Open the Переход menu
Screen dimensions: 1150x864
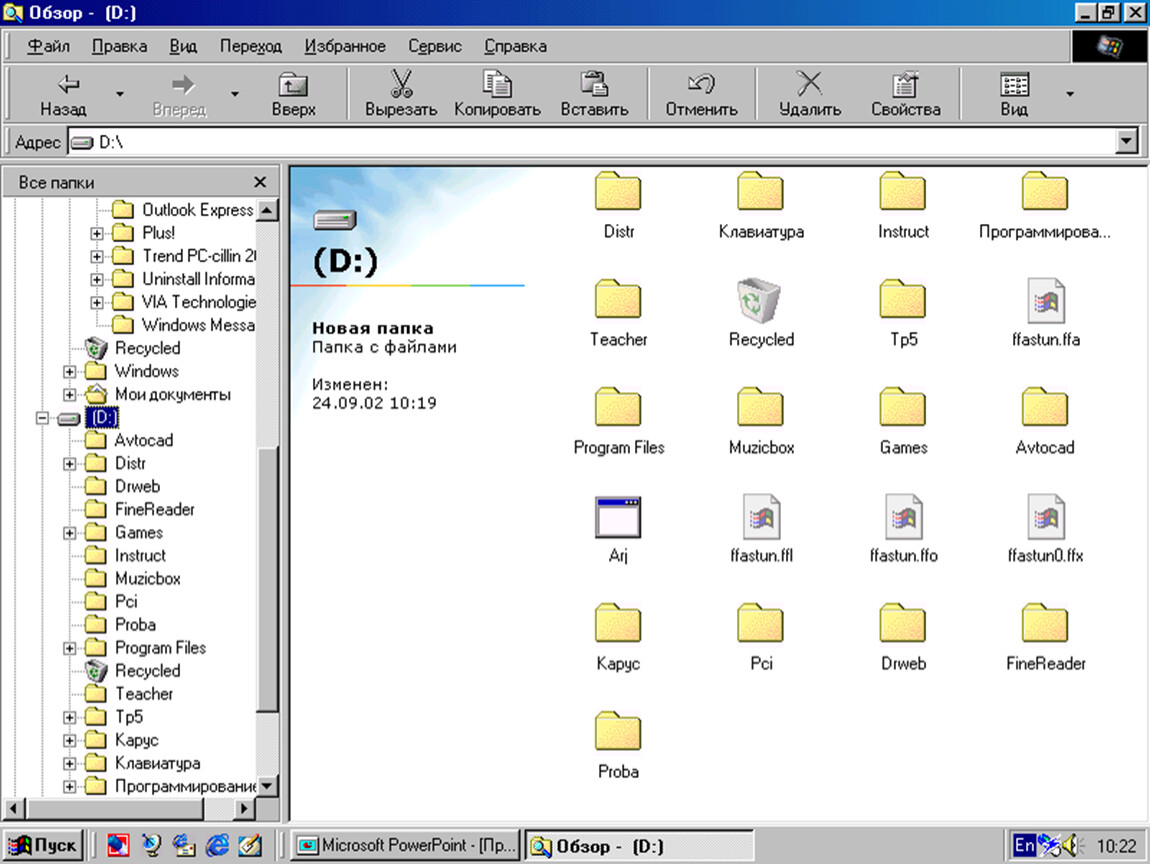(251, 46)
